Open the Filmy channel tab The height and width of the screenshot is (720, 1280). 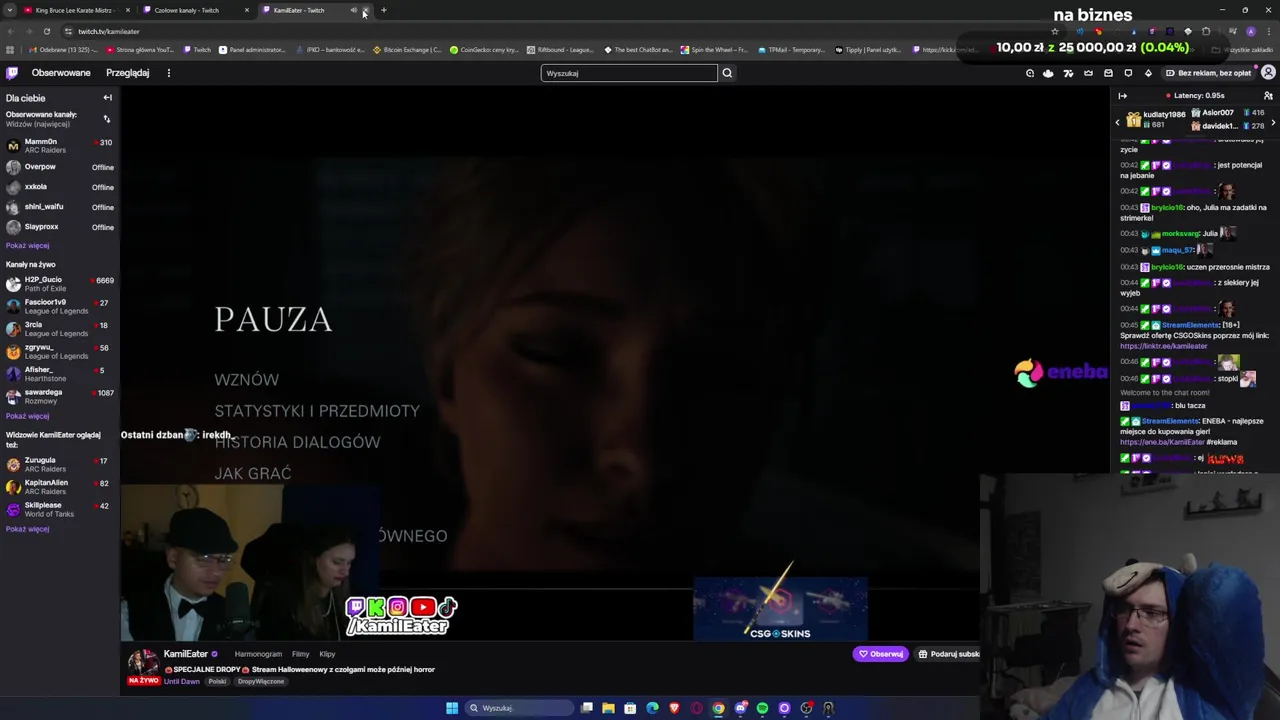click(300, 654)
